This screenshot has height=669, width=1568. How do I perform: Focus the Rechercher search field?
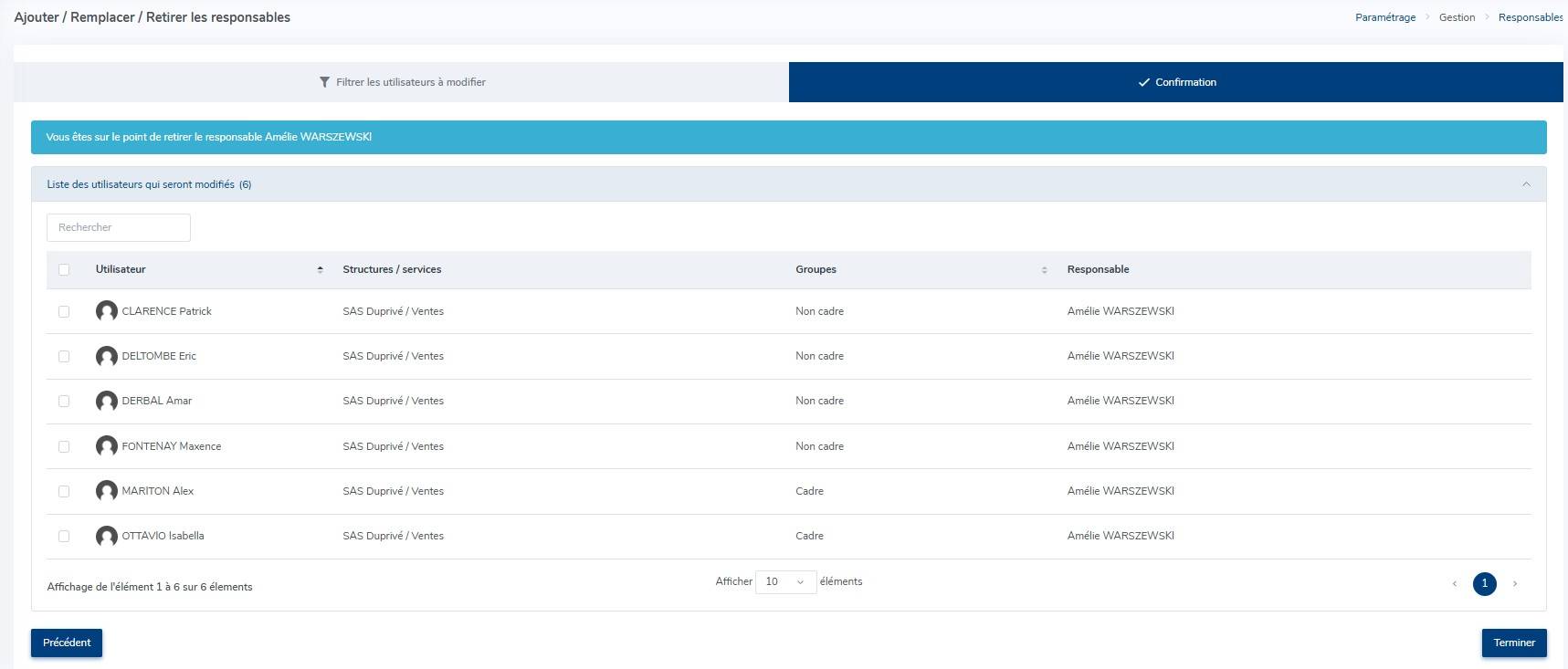click(119, 227)
